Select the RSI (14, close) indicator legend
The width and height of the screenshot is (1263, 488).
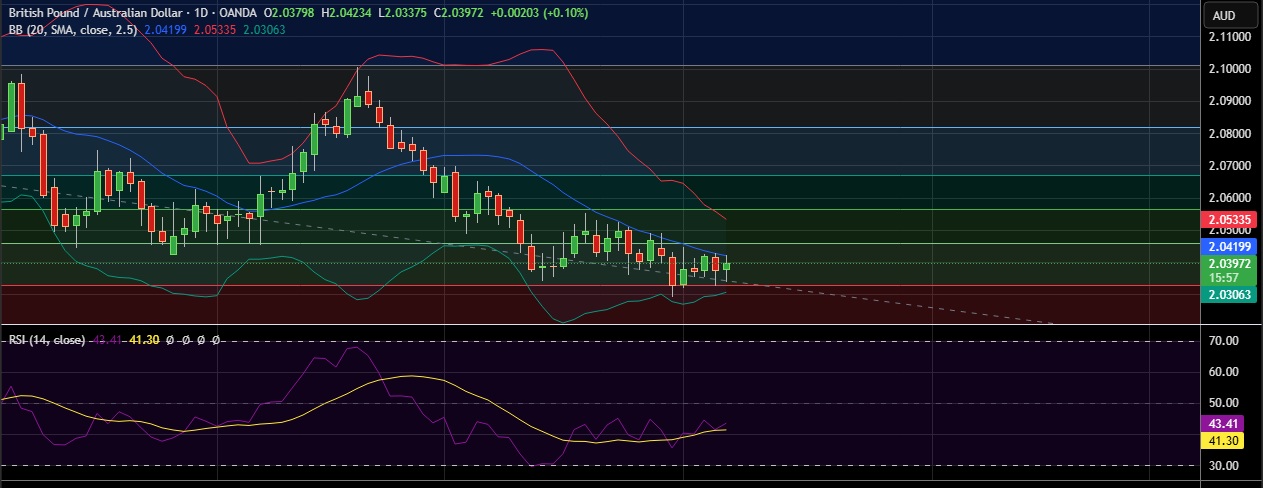tap(46, 341)
